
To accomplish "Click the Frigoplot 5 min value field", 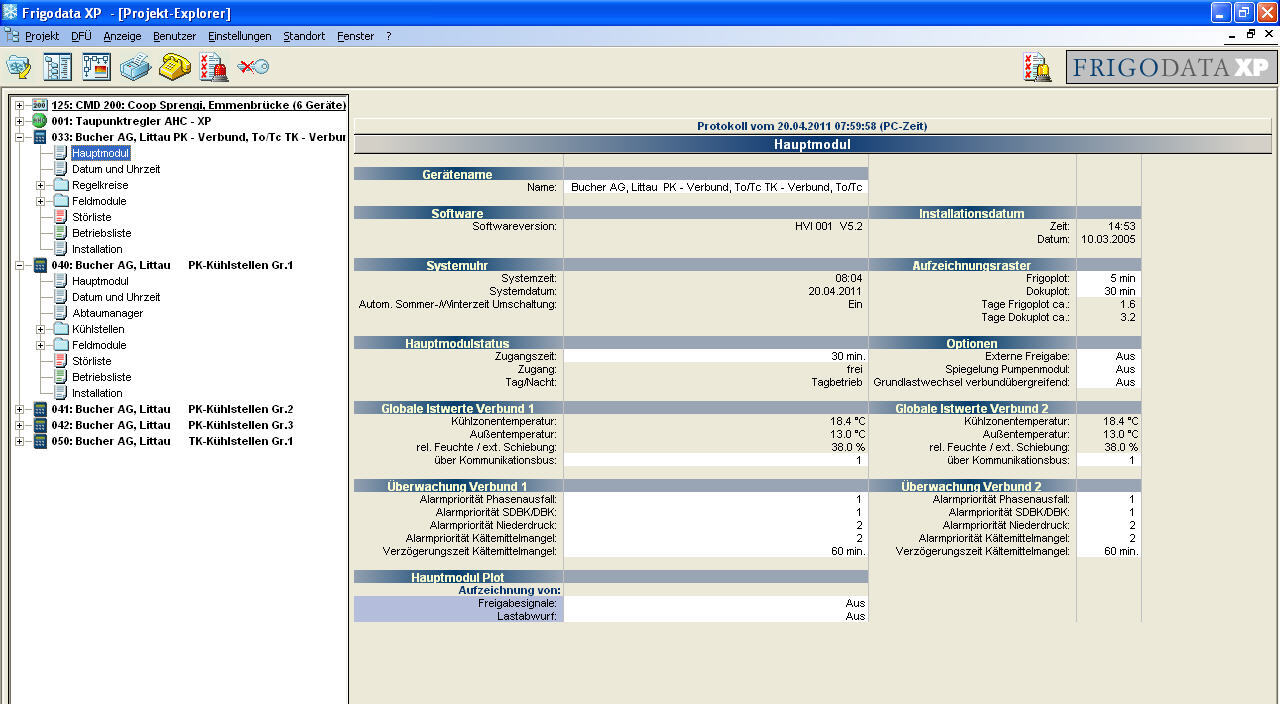I will [x=1108, y=278].
